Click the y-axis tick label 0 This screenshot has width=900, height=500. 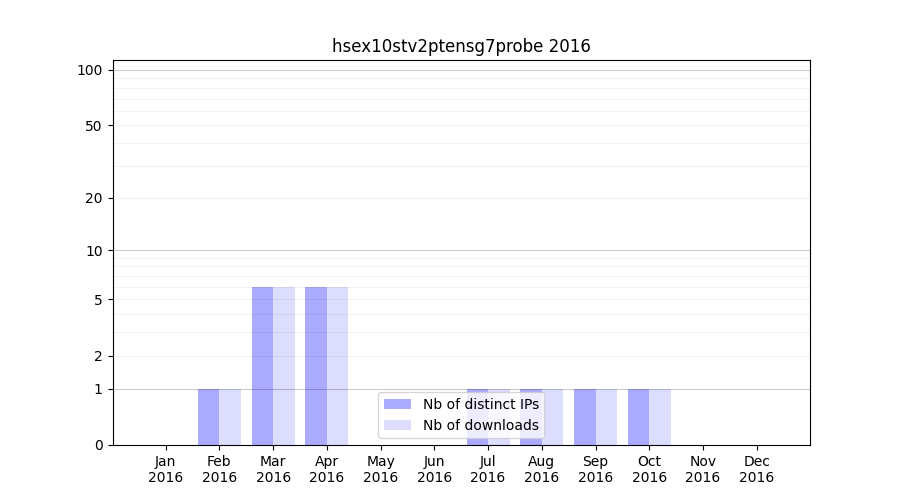[98, 445]
